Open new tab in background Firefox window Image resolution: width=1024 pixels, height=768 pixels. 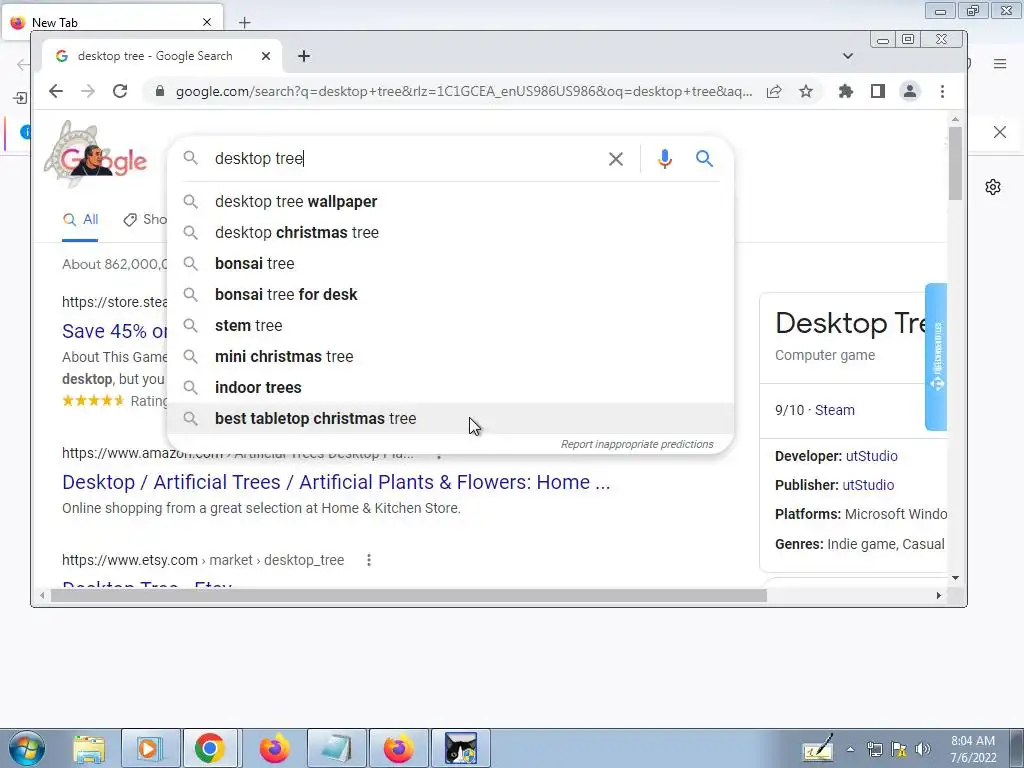244,23
